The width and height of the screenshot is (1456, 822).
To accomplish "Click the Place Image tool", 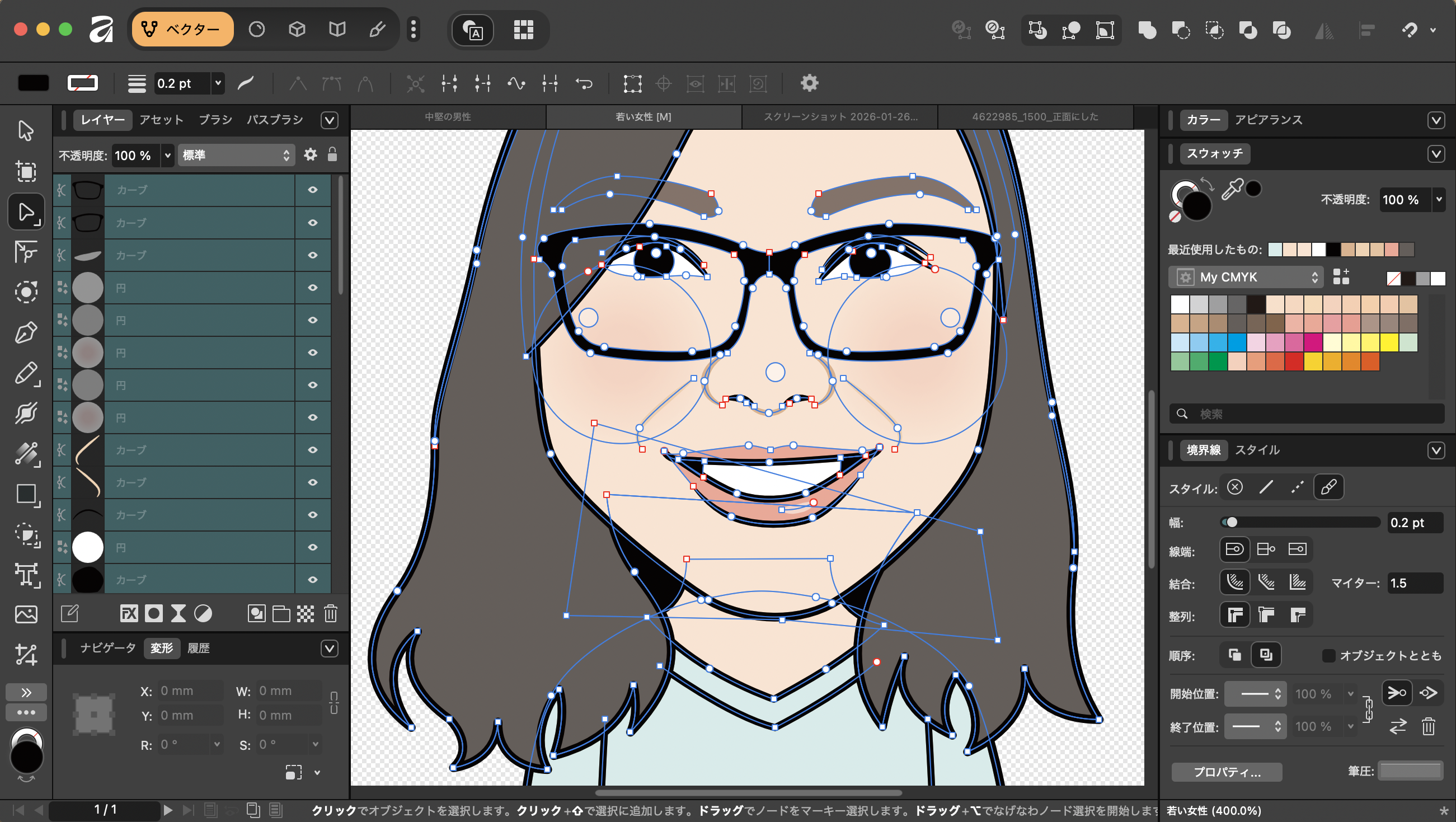I will pos(25,614).
